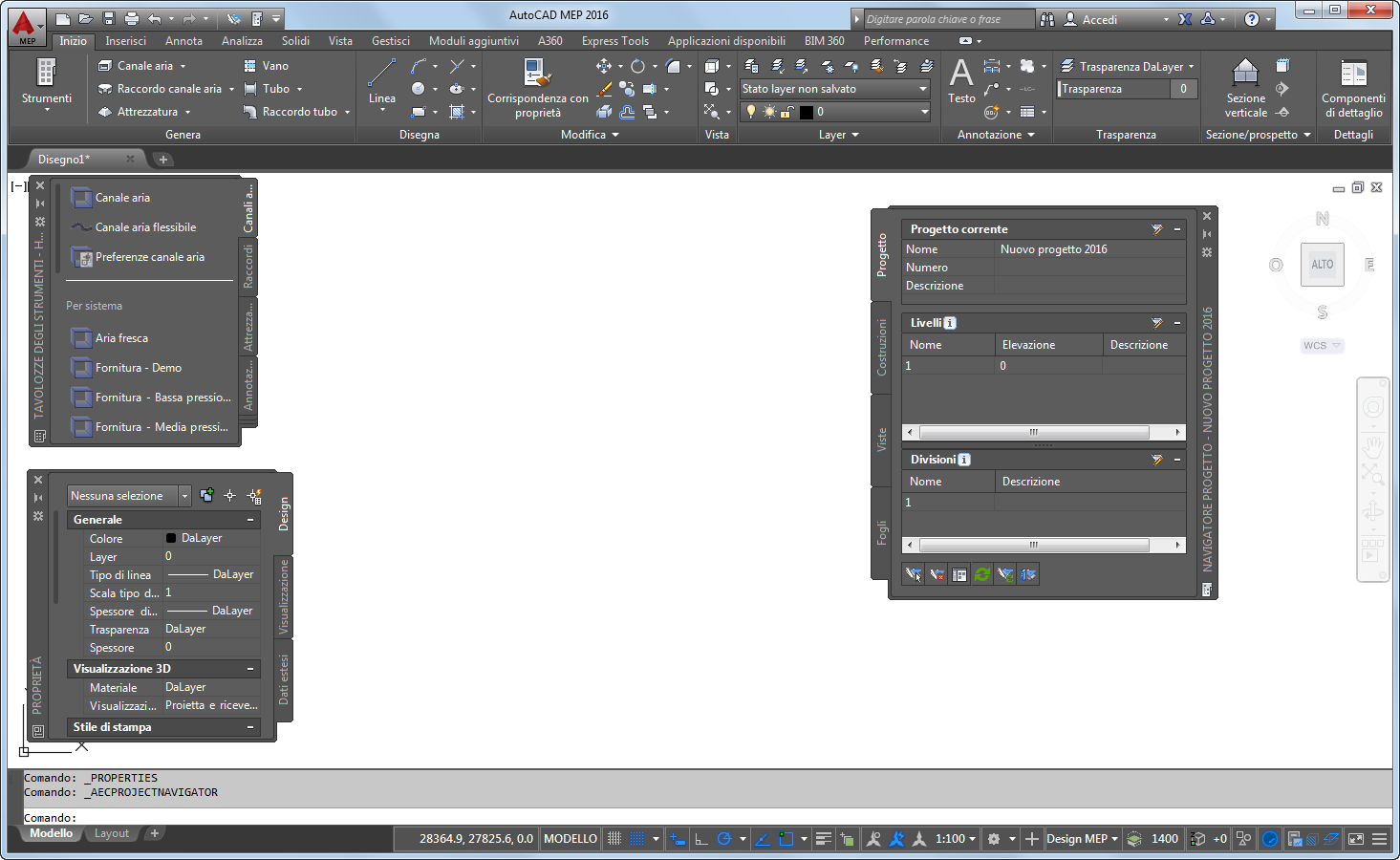The height and width of the screenshot is (860, 1400).
Task: Open the AutoCAD MEP application menu button
Action: pos(26,27)
